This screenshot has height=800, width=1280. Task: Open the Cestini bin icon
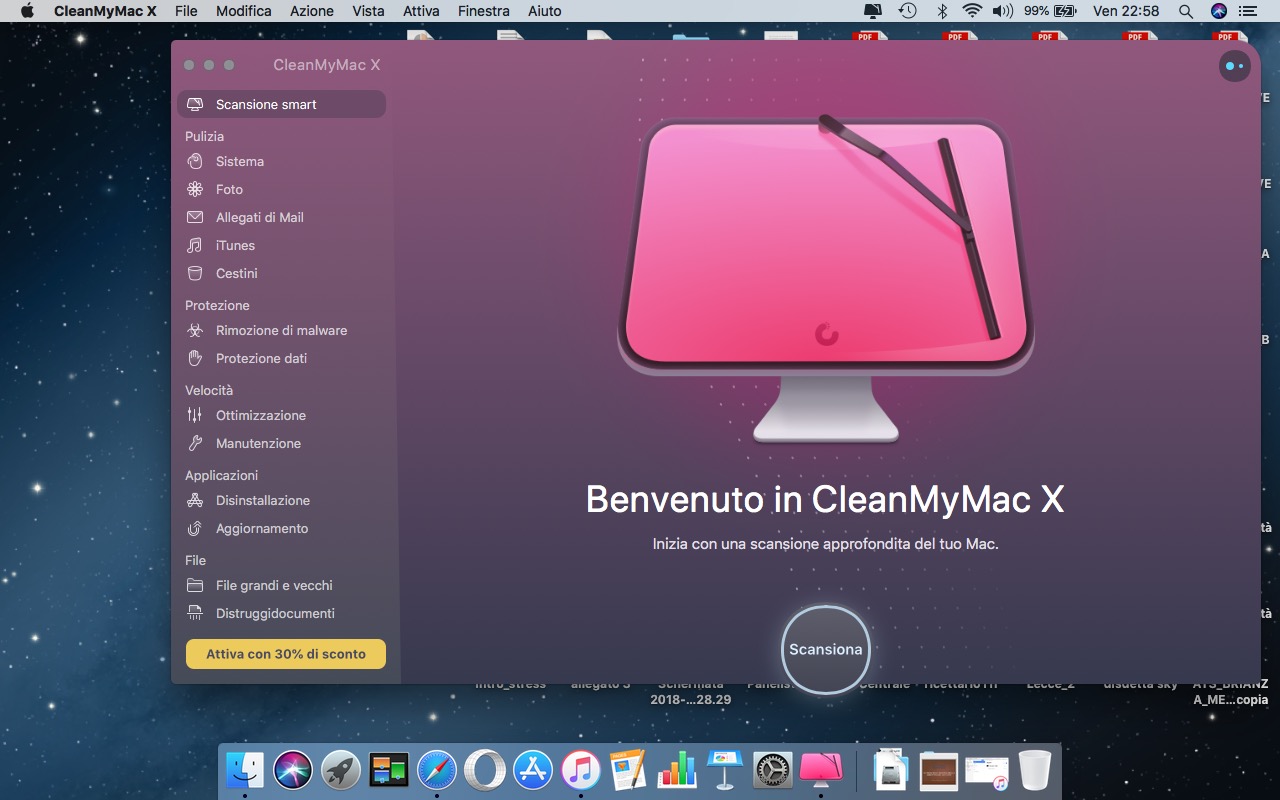coord(195,273)
